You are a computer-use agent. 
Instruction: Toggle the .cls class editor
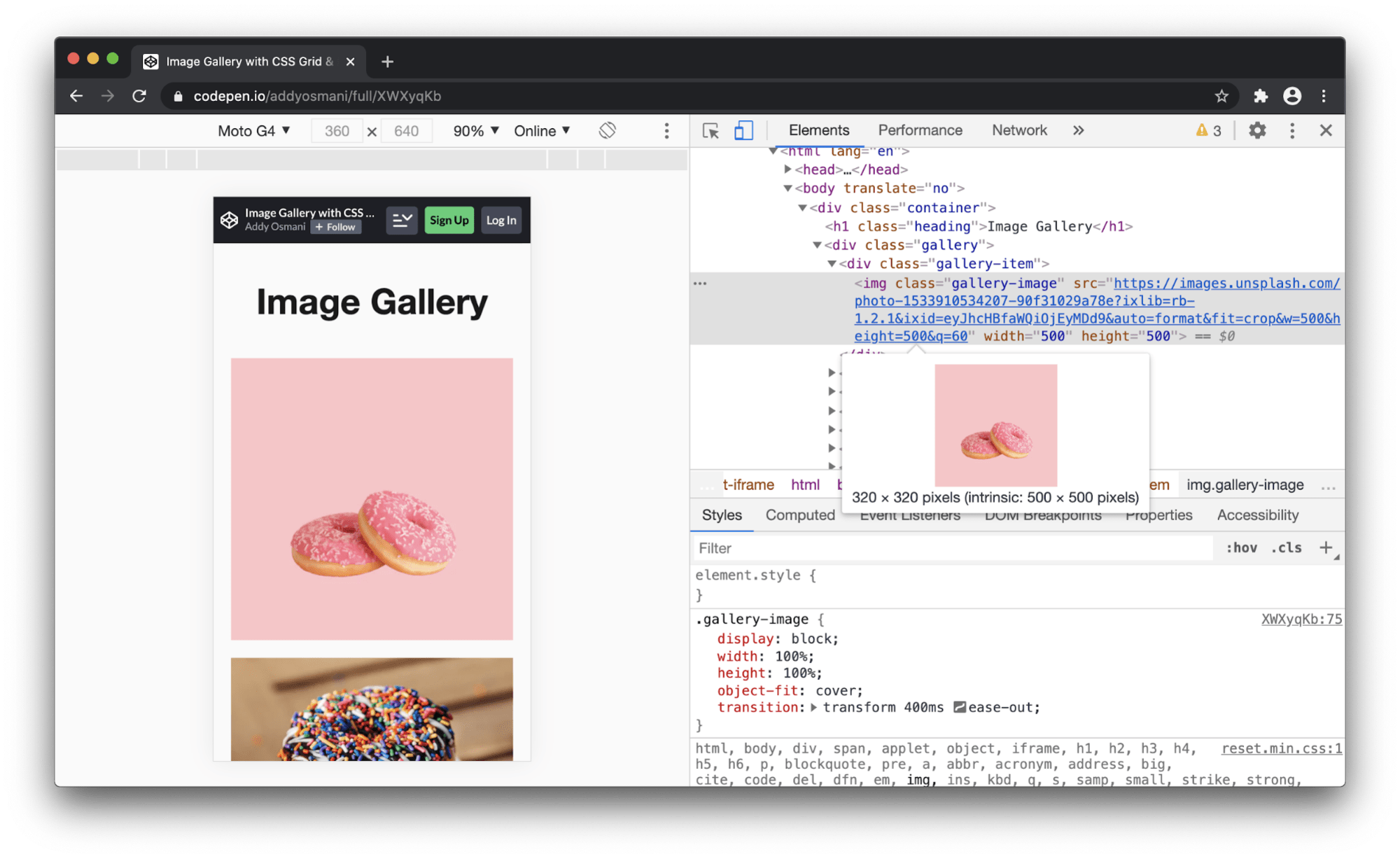click(x=1287, y=548)
